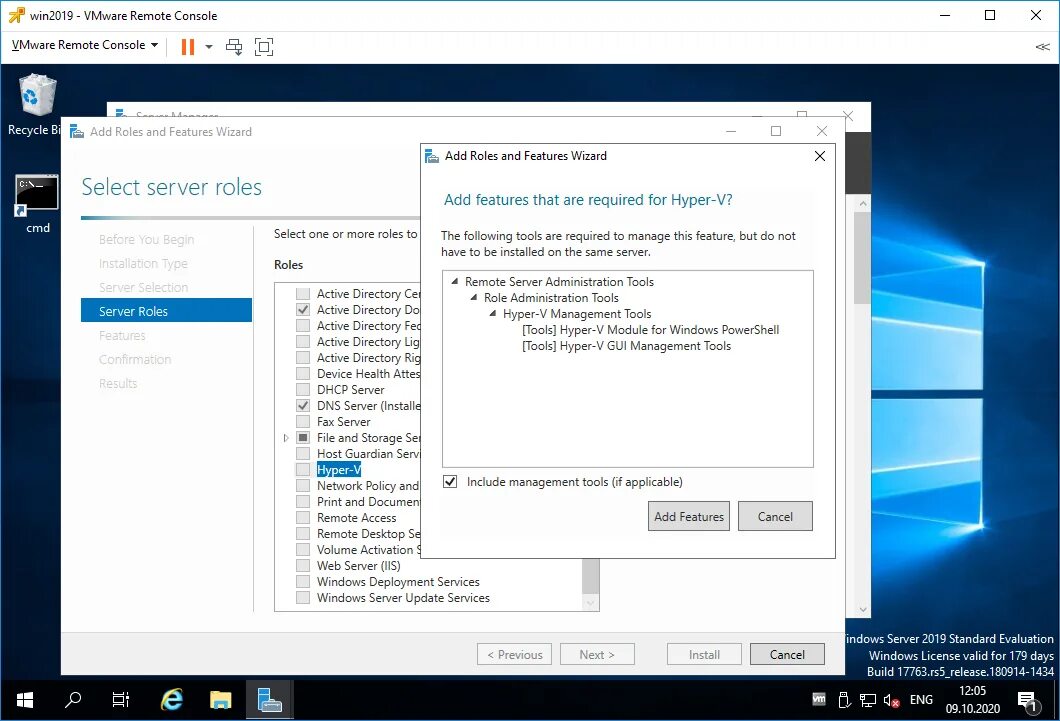This screenshot has height=721, width=1060.
Task: Open the power options dropdown arrow beside the pause button
Action: tap(209, 47)
